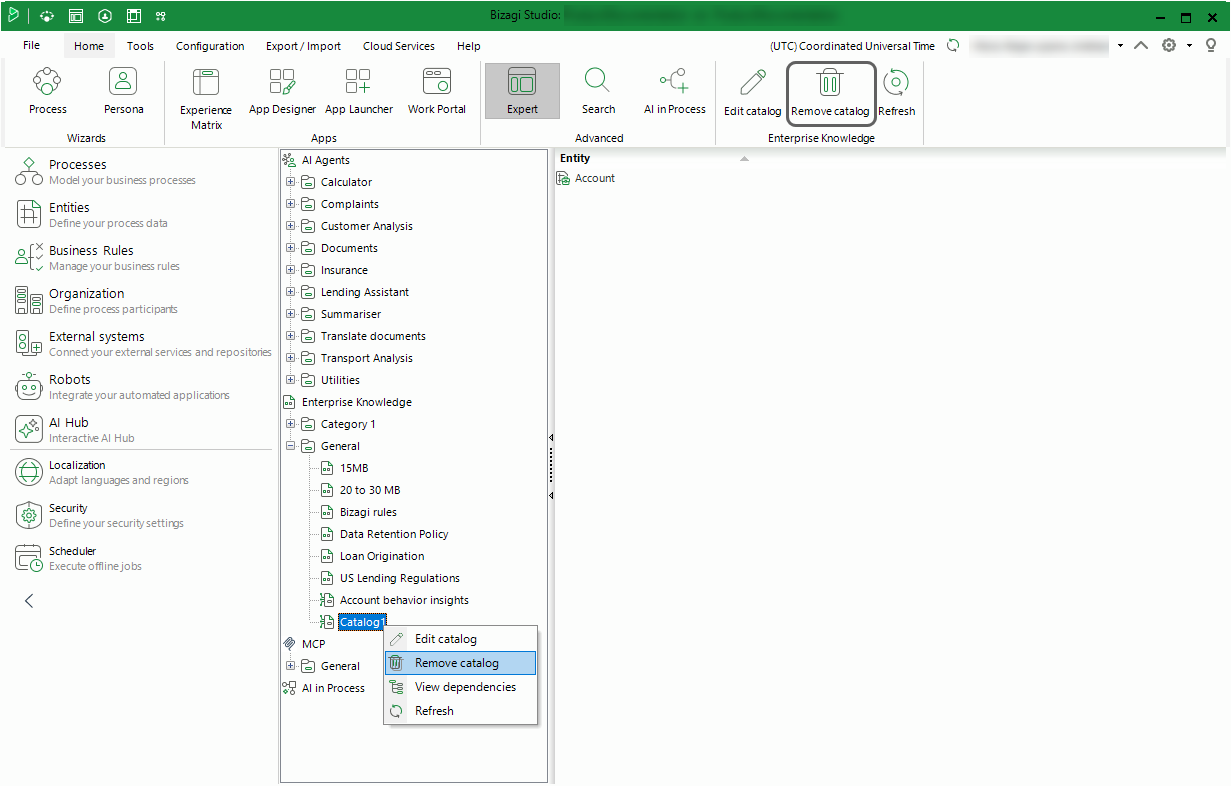Switch to the Configuration tab
Screen dimensions: 1231x786
coord(210,46)
